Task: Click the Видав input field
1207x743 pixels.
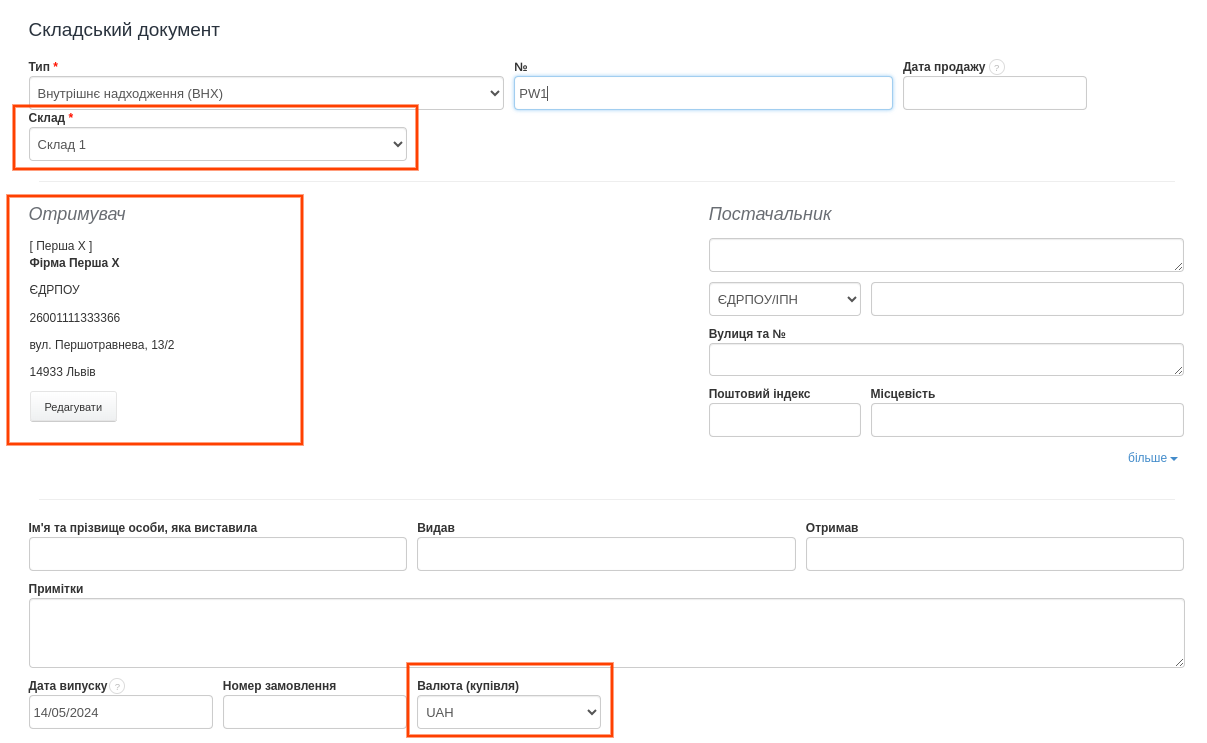Action: pos(605,554)
